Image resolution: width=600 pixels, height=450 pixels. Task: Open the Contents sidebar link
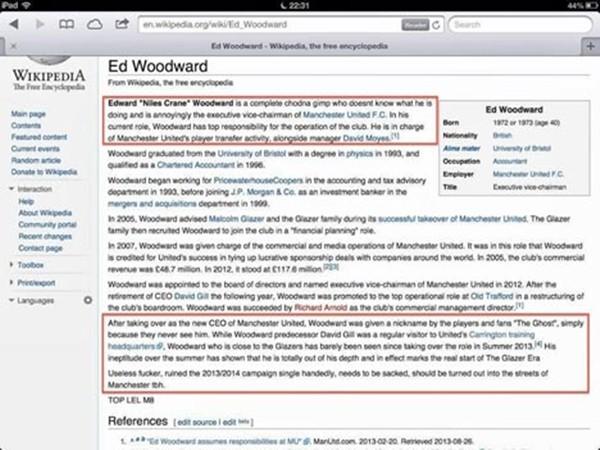click(x=26, y=125)
